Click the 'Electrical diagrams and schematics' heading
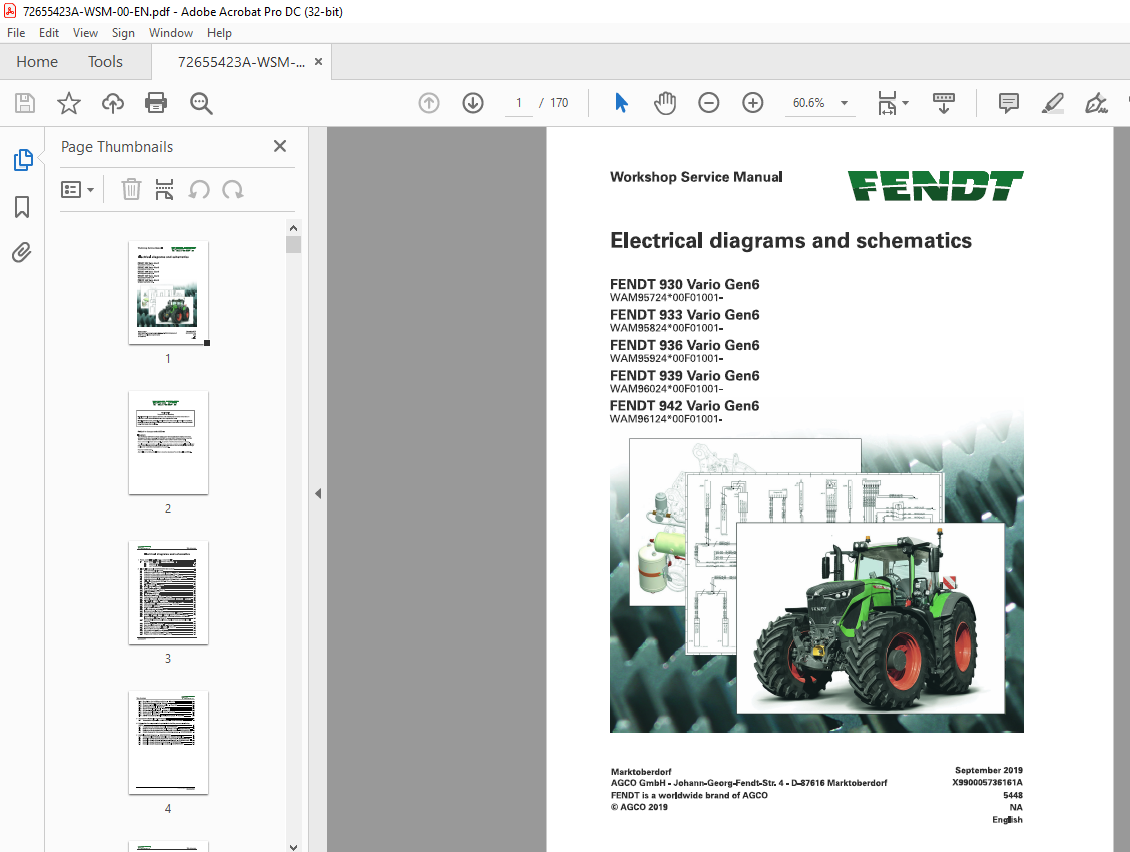Viewport: 1130px width, 852px height. pyautogui.click(x=791, y=240)
